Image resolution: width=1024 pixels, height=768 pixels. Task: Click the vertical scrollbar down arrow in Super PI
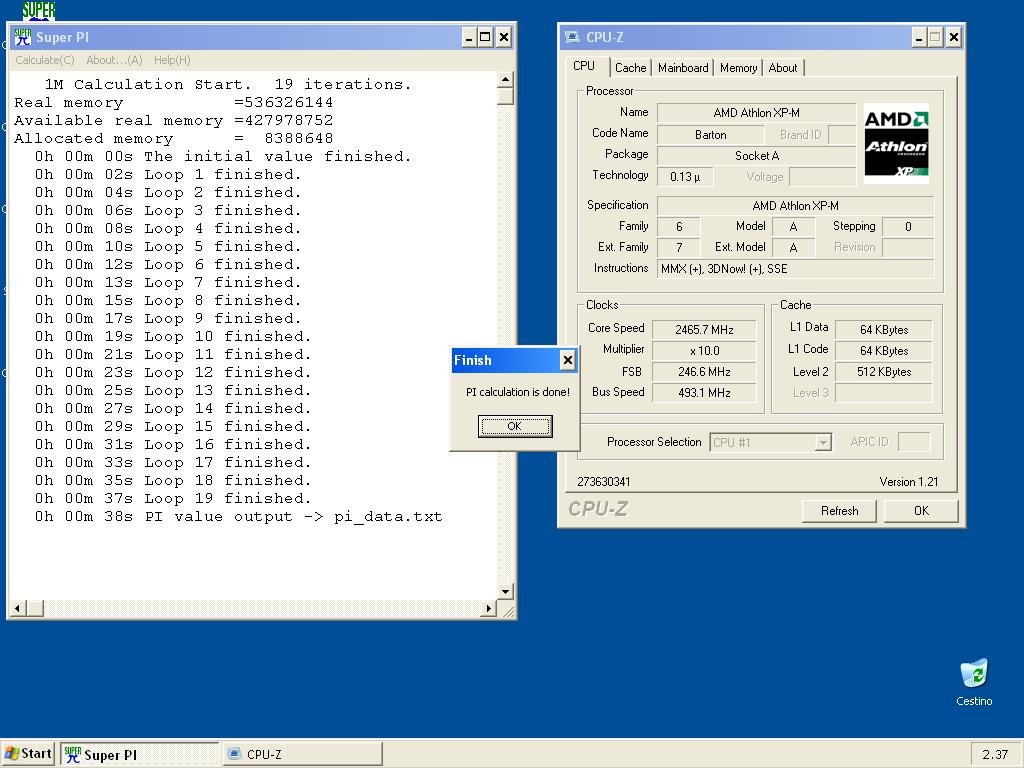point(505,592)
